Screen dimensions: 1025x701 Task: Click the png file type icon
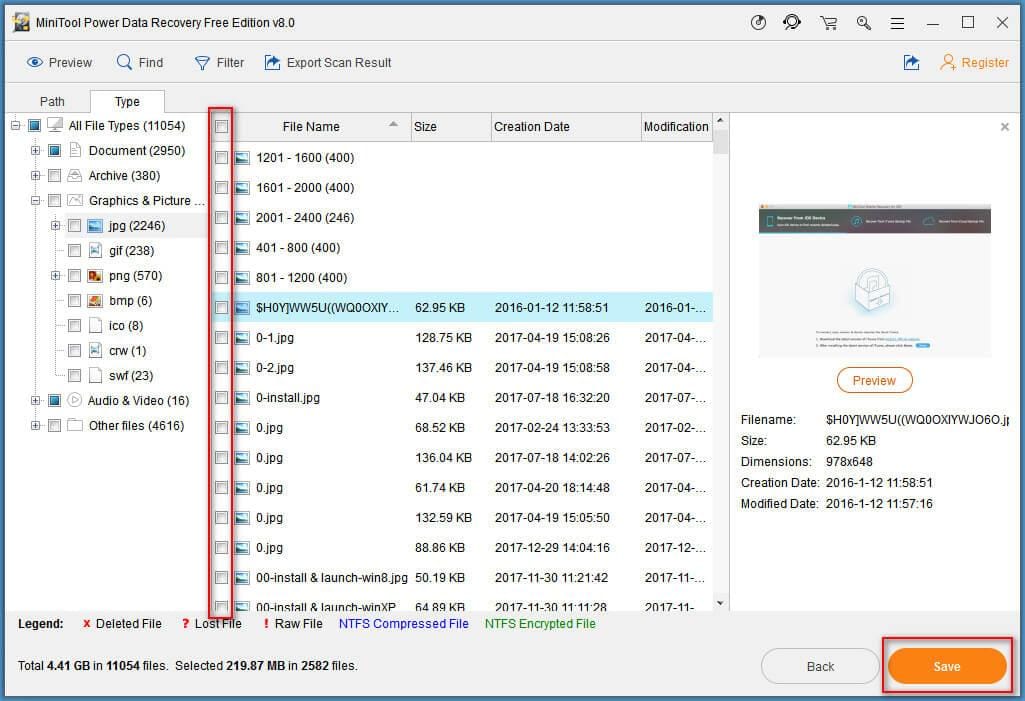[95, 275]
